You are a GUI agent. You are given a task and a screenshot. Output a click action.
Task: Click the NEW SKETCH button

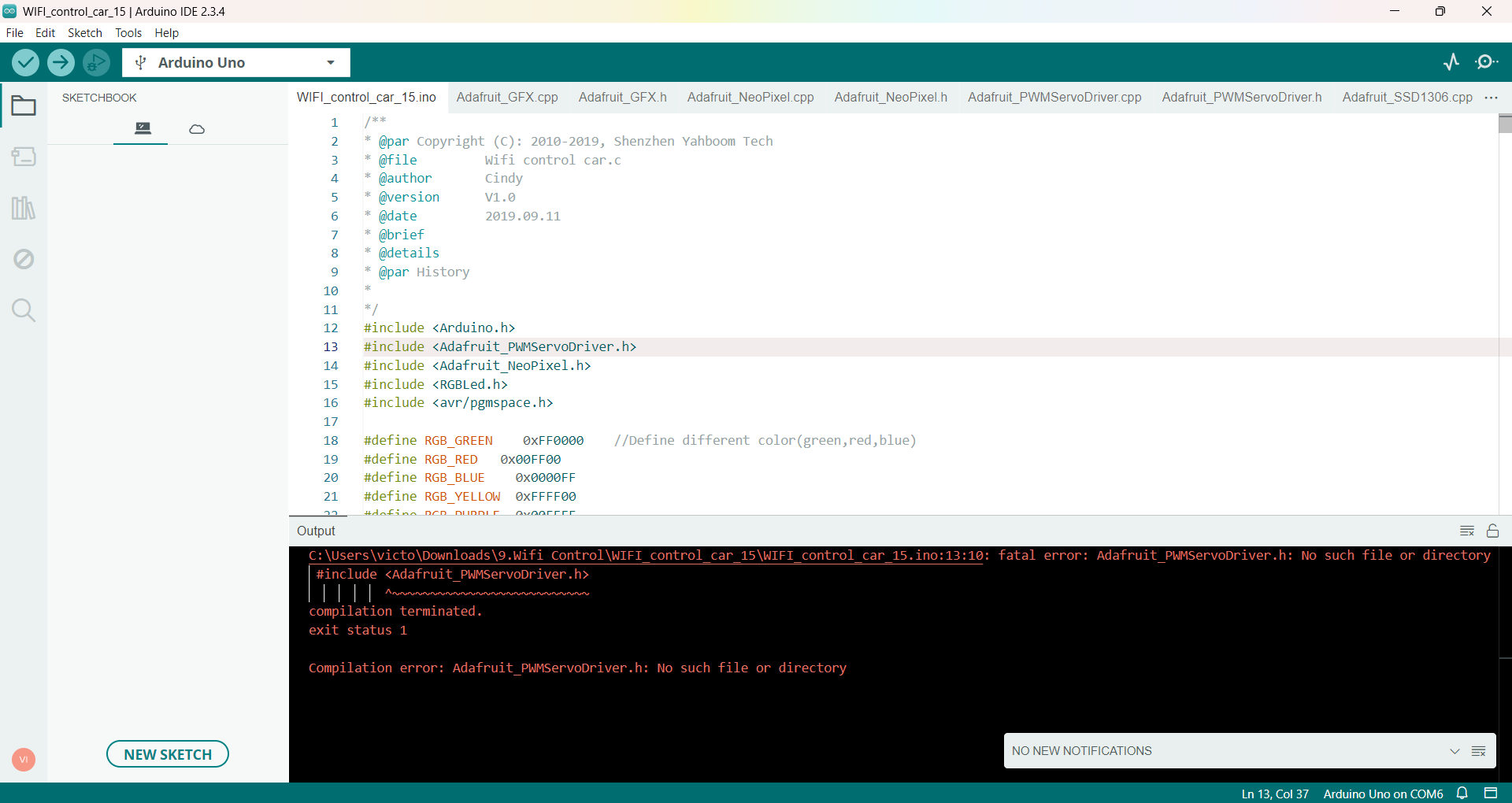pos(167,753)
